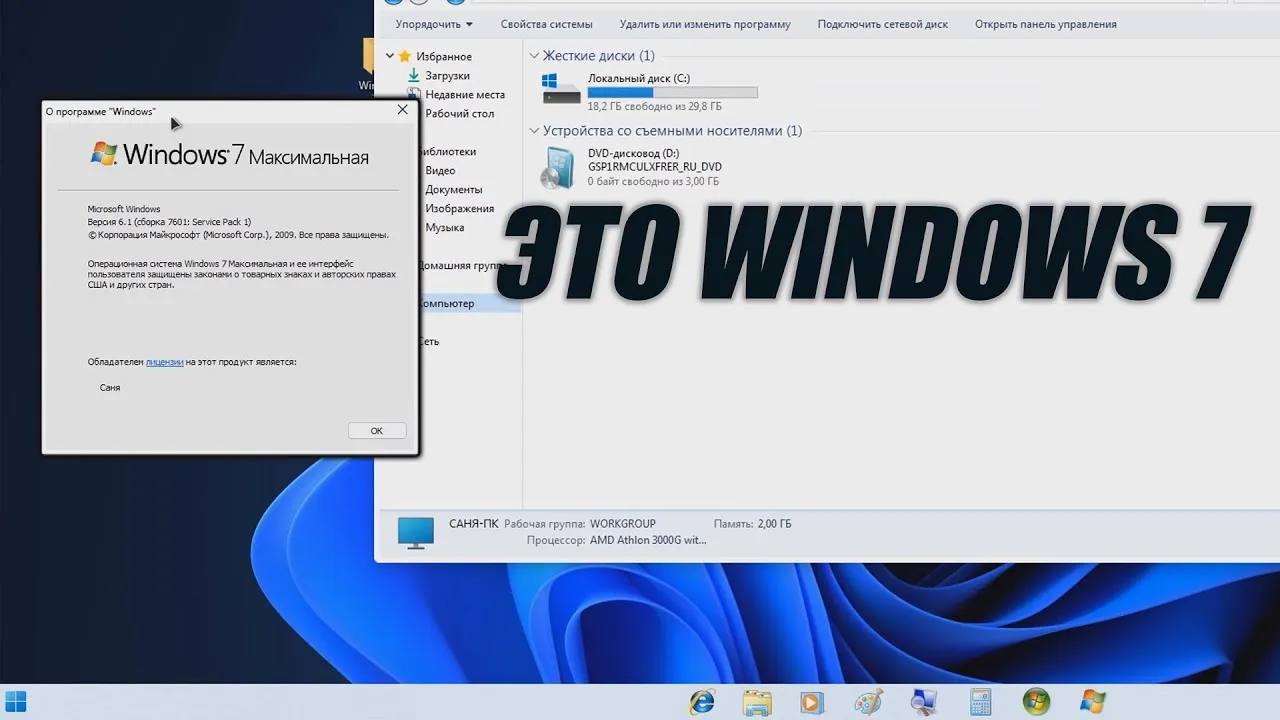Image resolution: width=1280 pixels, height=720 pixels.
Task: Open the лицензии license link
Action: coord(164,362)
